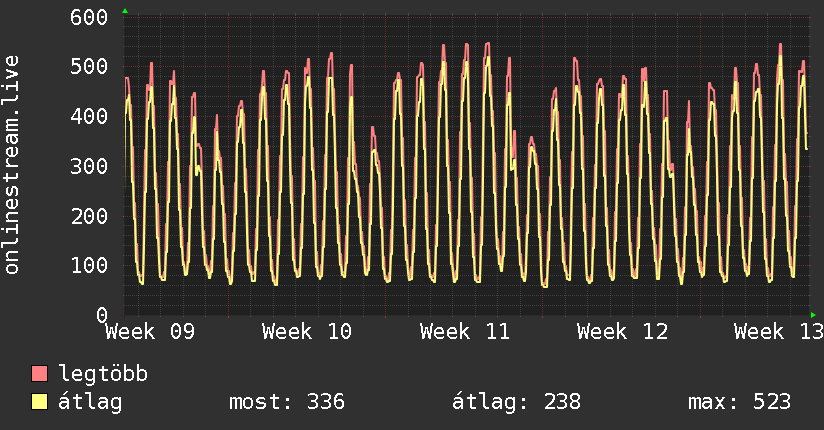Click the 0 origin axis label
Screen dimensions: 824x430
(102, 315)
